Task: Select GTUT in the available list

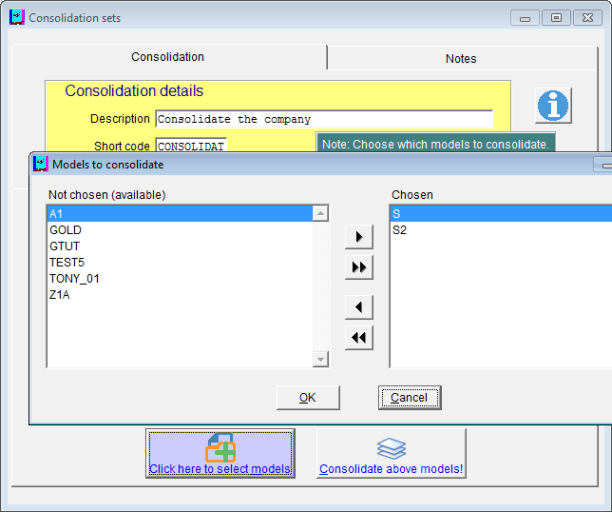Action: (180, 246)
